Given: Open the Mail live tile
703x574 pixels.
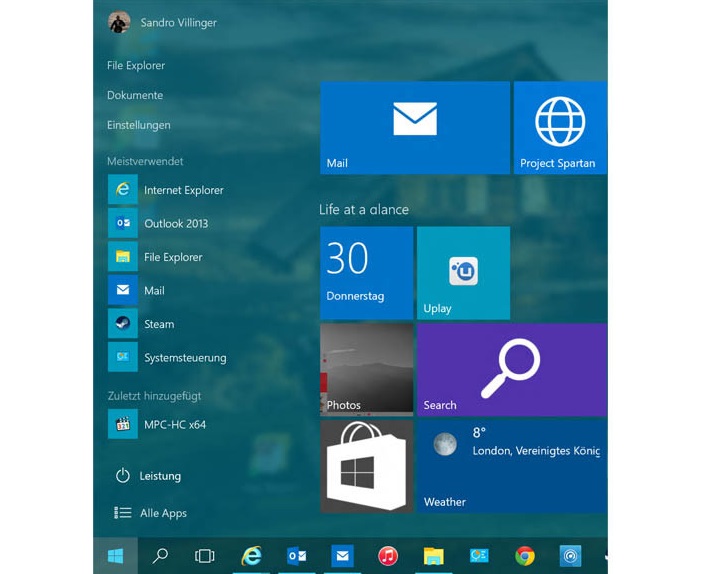Looking at the screenshot, I should (x=415, y=128).
